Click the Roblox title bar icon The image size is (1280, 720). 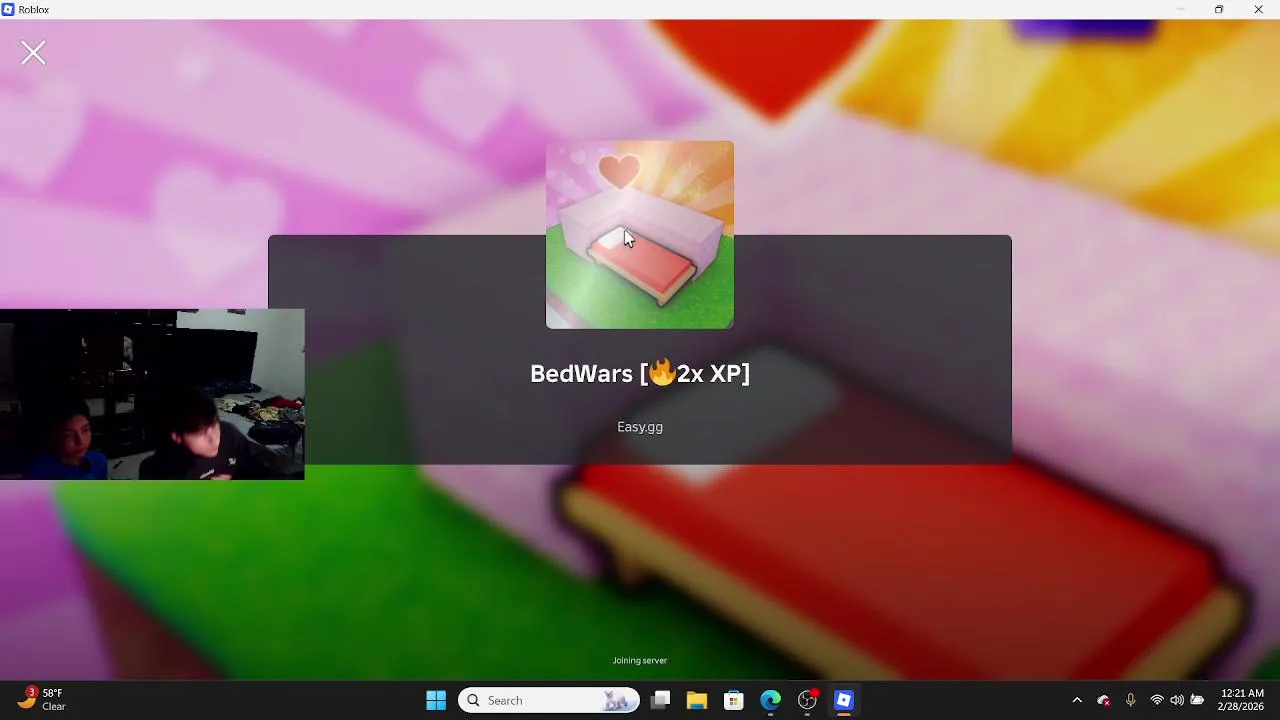click(8, 9)
